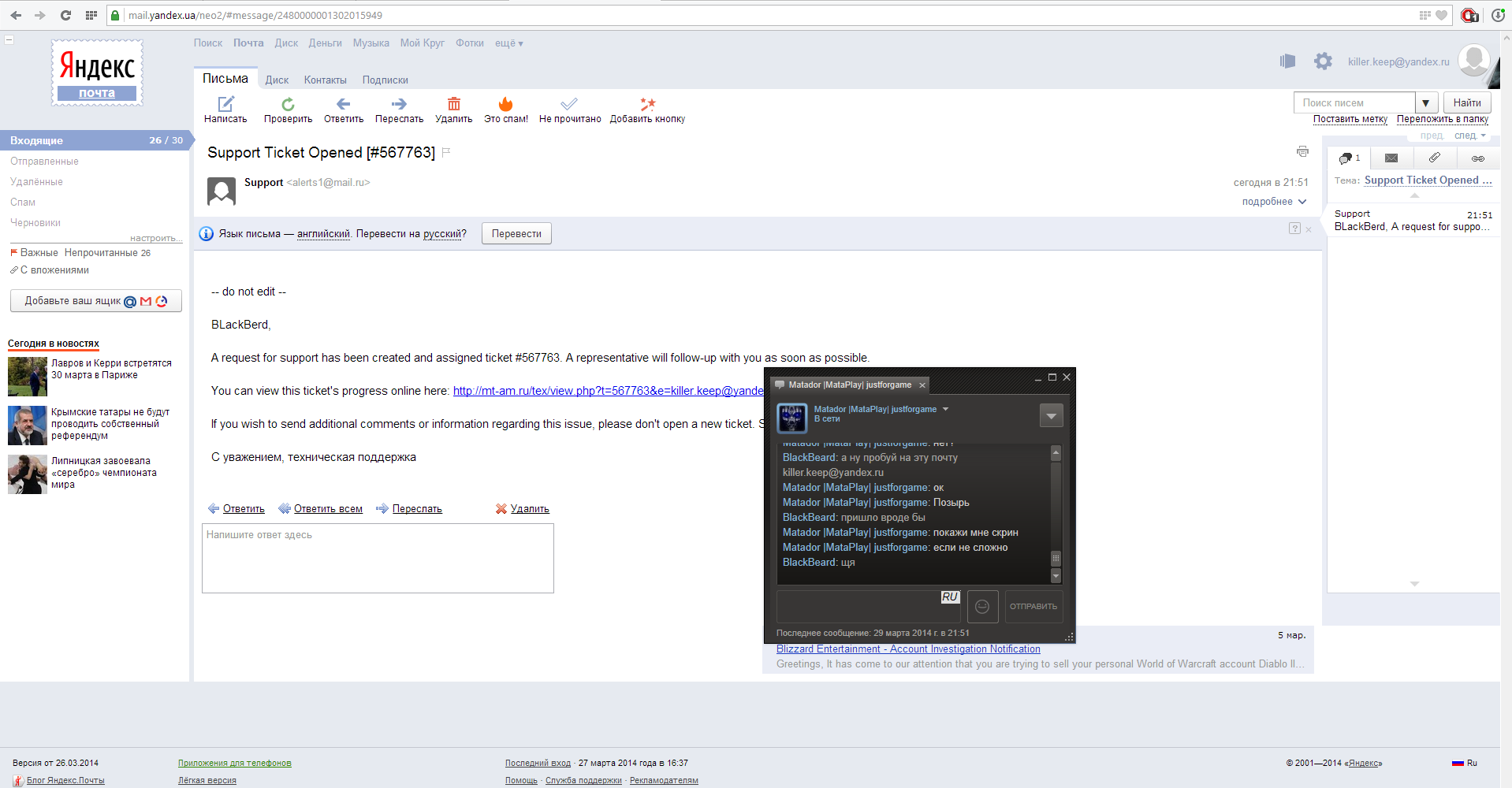Screen dimensions: 1512x788
Task: Click the user avatar at top right
Action: pos(1473,60)
